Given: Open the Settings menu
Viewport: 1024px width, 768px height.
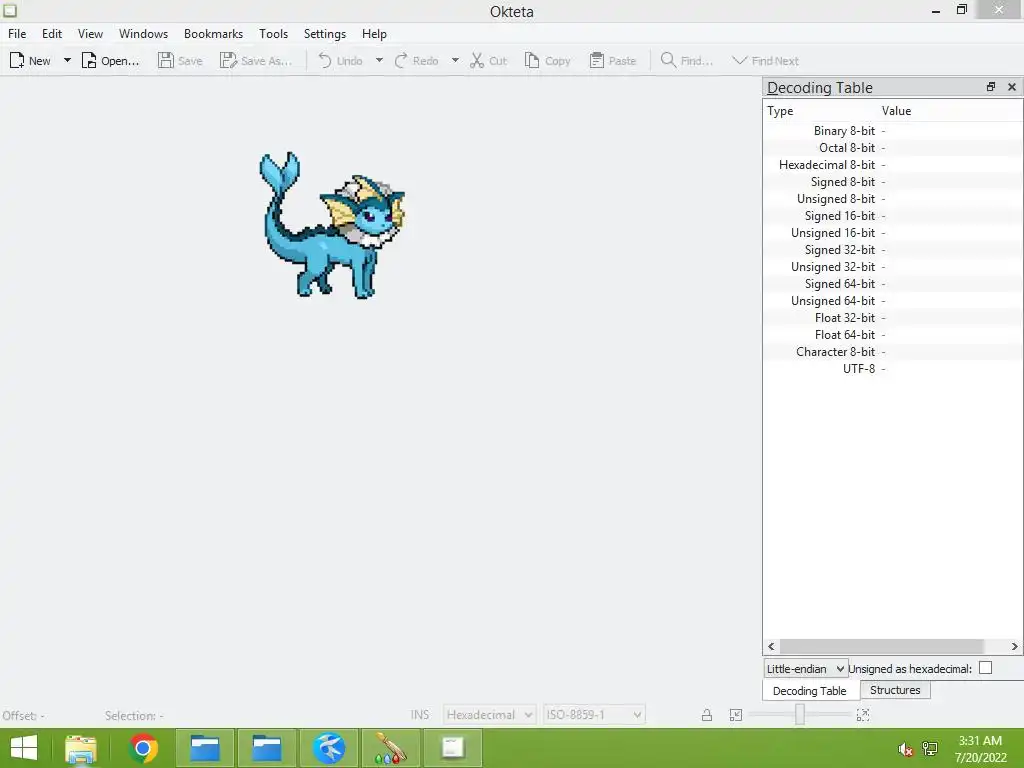Looking at the screenshot, I should pos(325,34).
